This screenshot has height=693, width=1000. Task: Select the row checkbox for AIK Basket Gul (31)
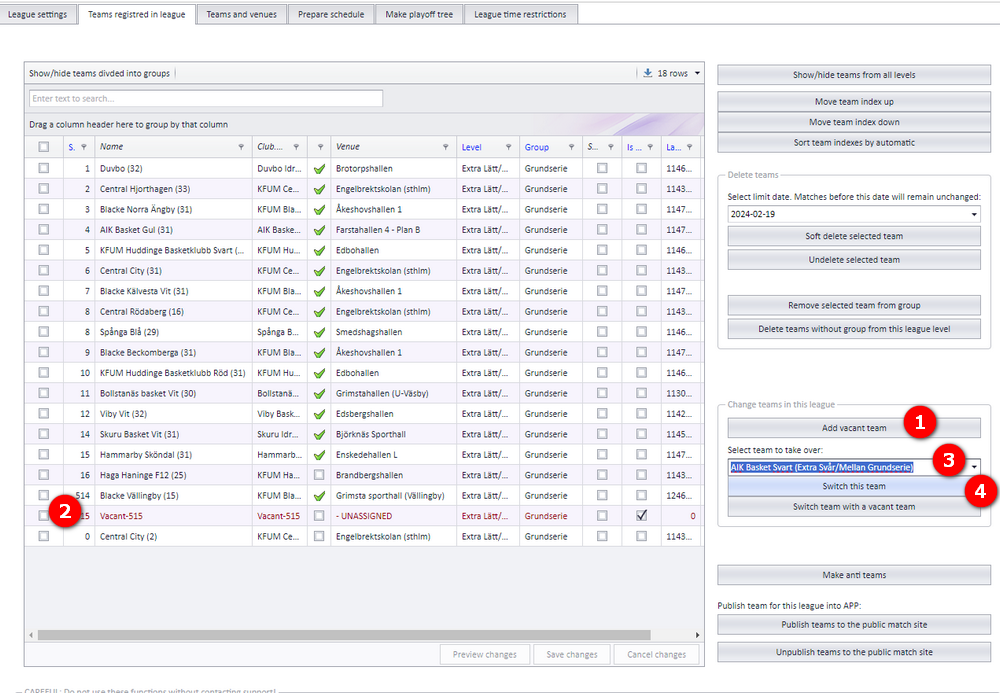(x=43, y=230)
